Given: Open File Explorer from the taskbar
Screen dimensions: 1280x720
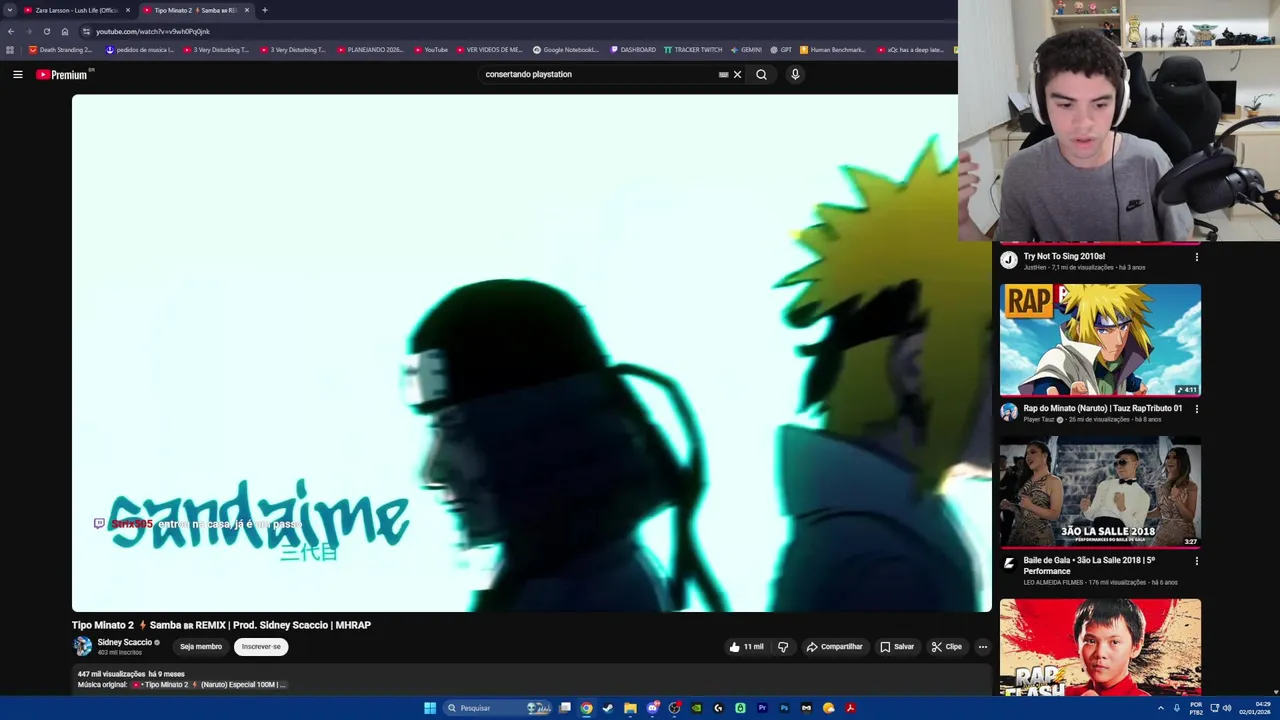Looking at the screenshot, I should coord(630,708).
